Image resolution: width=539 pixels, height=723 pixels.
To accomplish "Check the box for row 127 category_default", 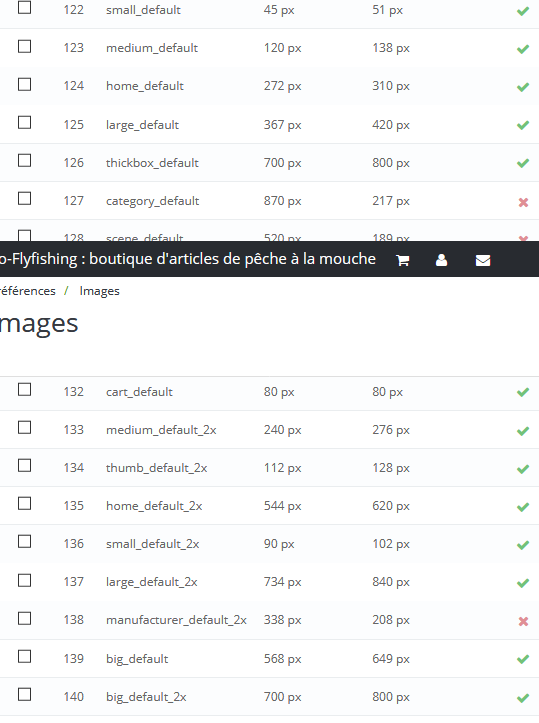I will pyautogui.click(x=24, y=198).
